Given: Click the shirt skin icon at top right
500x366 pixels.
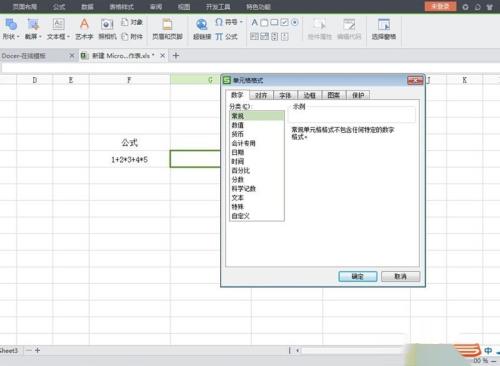Looking at the screenshot, I should pos(489,7).
